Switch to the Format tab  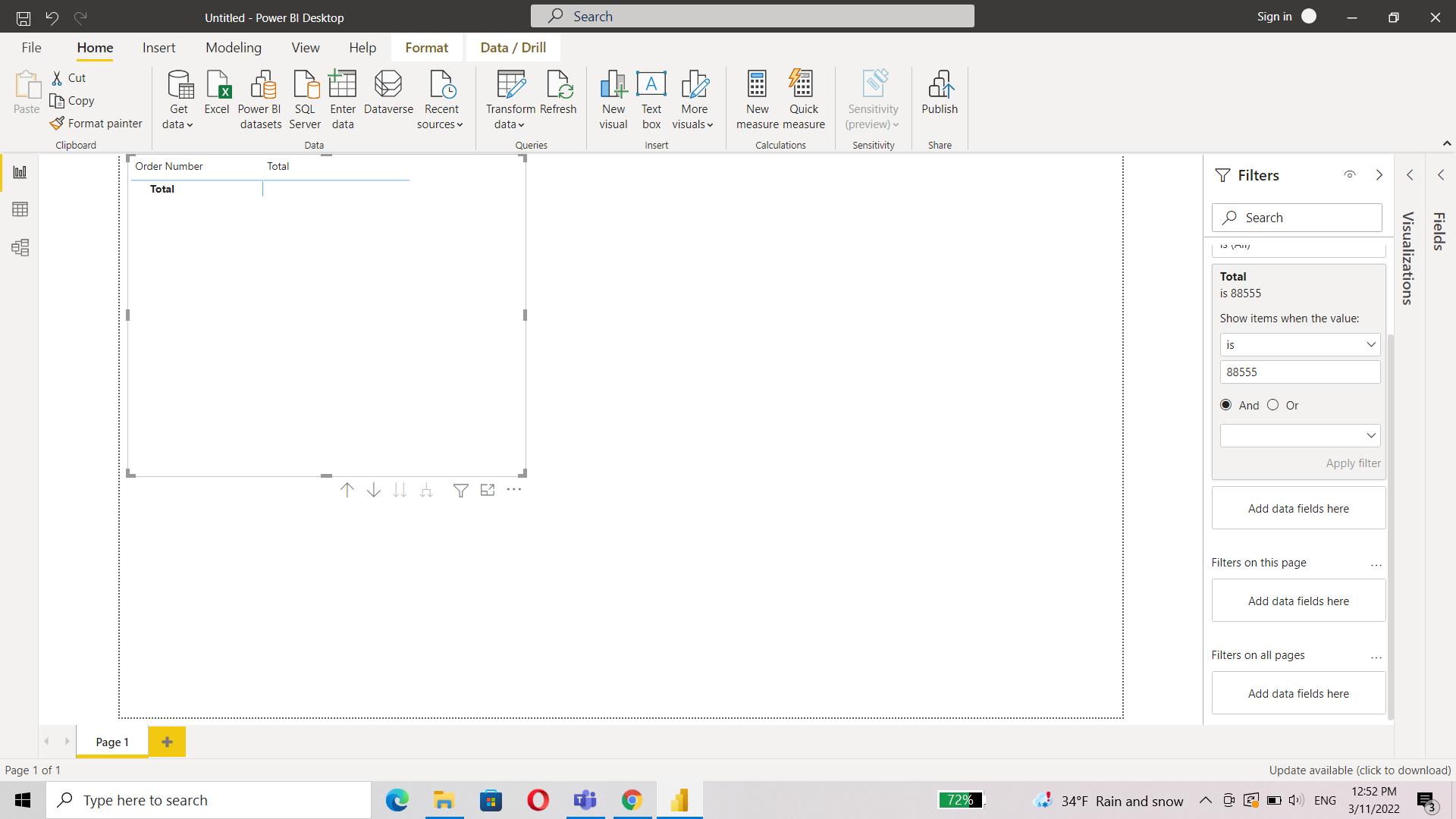point(426,48)
